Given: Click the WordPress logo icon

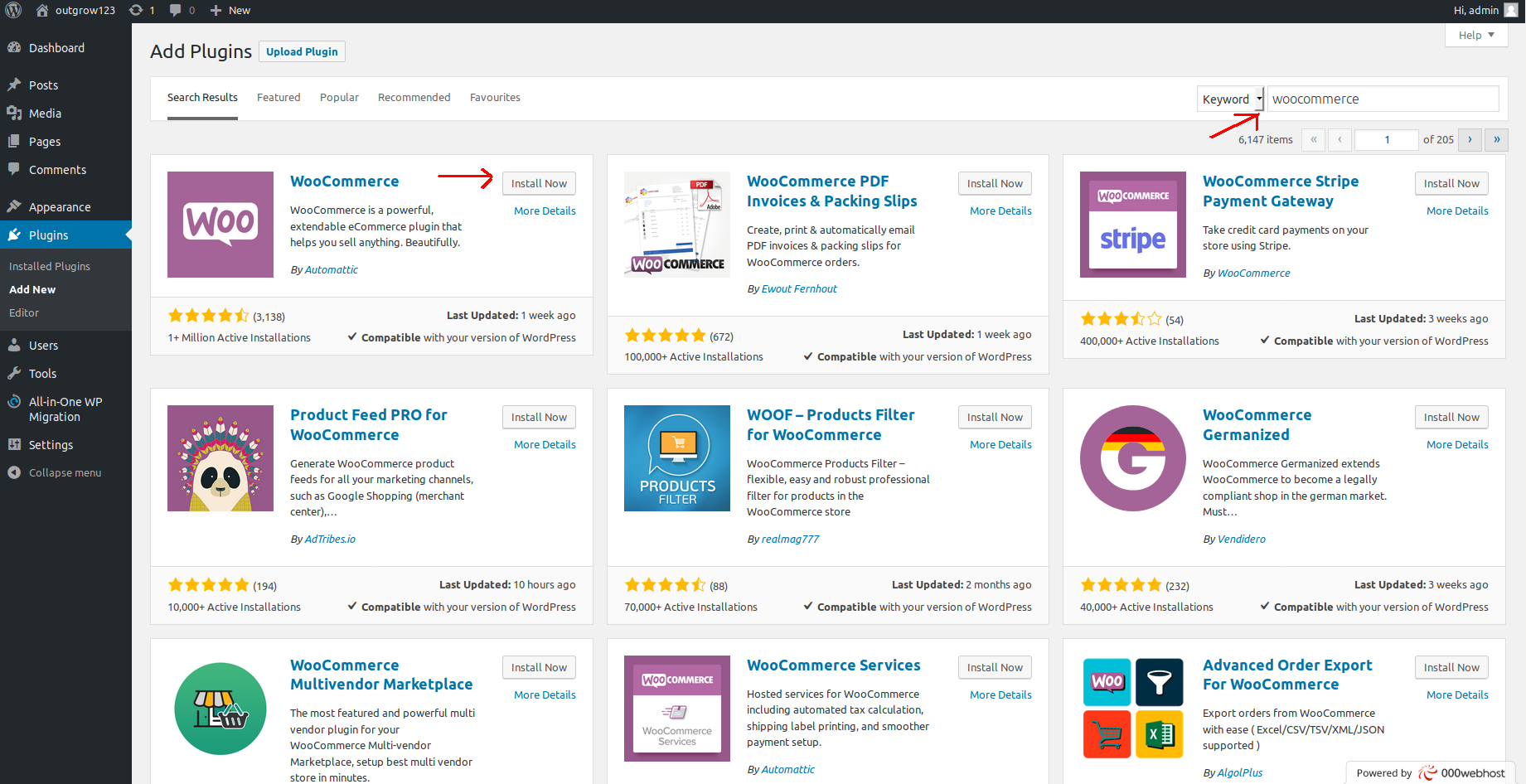Looking at the screenshot, I should 14,11.
